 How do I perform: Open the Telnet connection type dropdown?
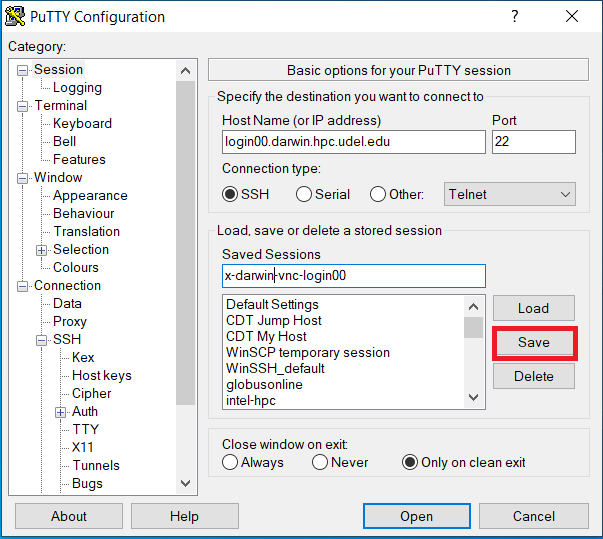pyautogui.click(x=509, y=195)
